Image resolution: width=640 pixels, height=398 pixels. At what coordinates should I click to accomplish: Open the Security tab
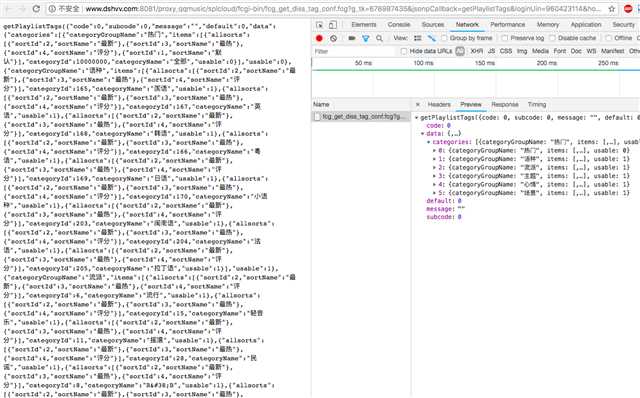(623, 25)
